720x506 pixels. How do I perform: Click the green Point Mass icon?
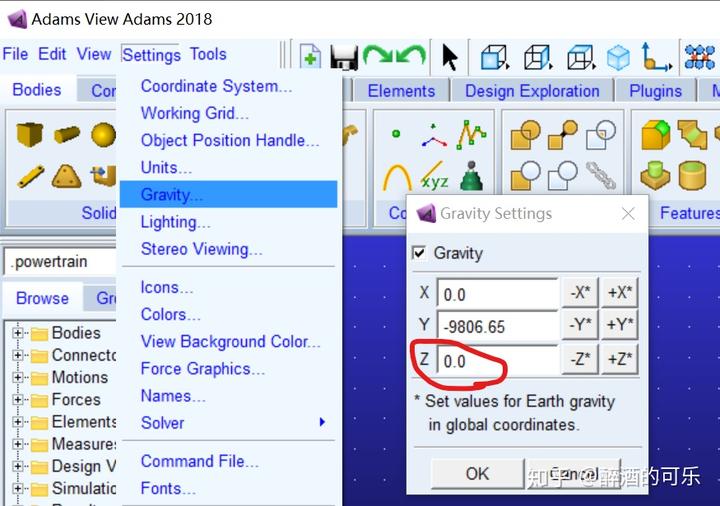click(471, 176)
